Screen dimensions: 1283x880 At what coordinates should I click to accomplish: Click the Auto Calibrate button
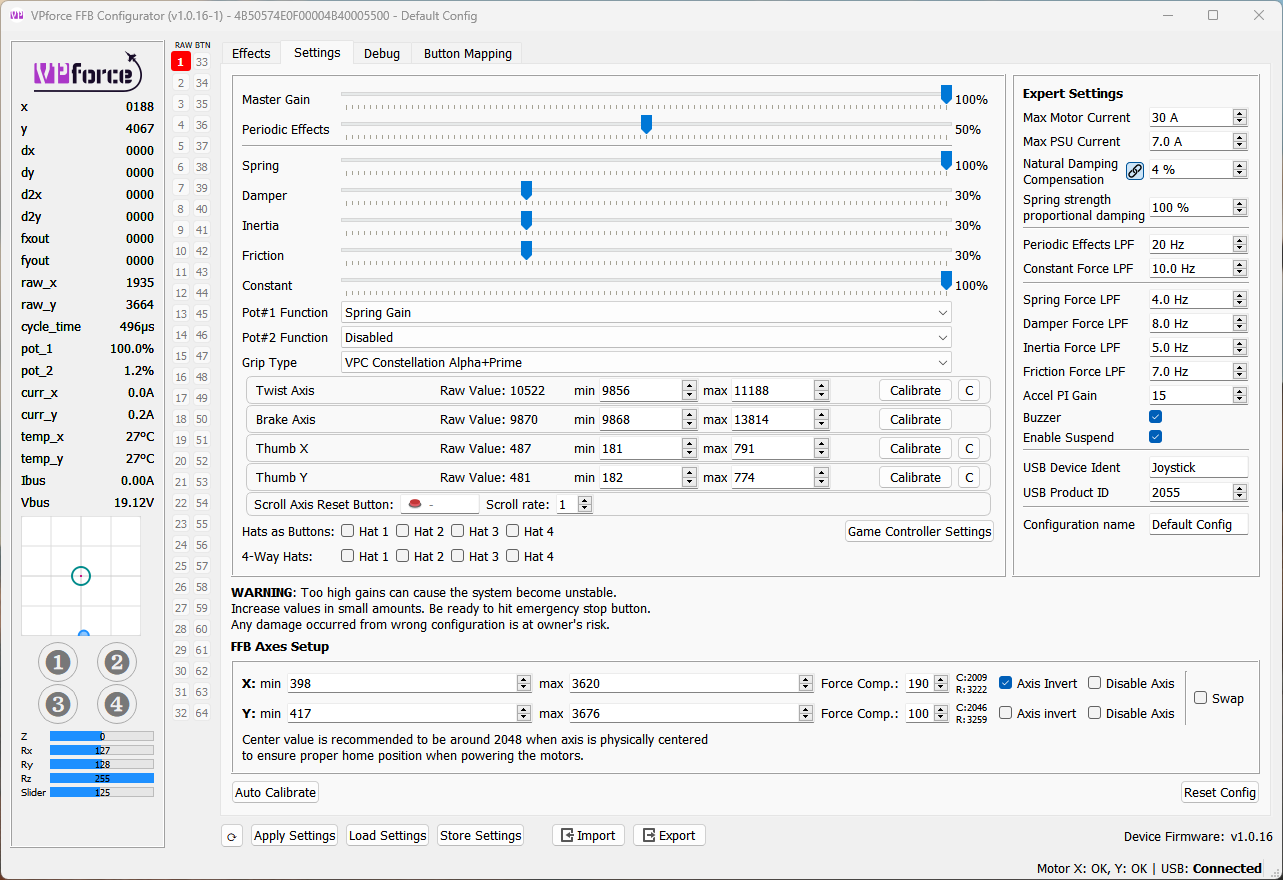[275, 792]
